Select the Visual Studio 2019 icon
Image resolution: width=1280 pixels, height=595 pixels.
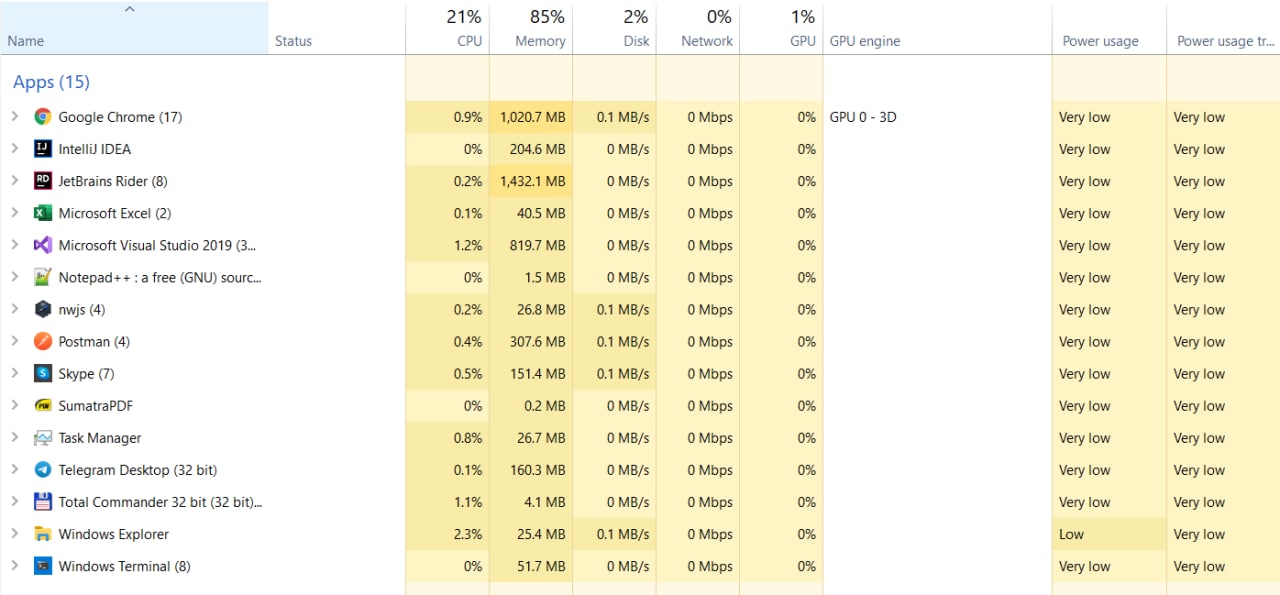coord(42,245)
